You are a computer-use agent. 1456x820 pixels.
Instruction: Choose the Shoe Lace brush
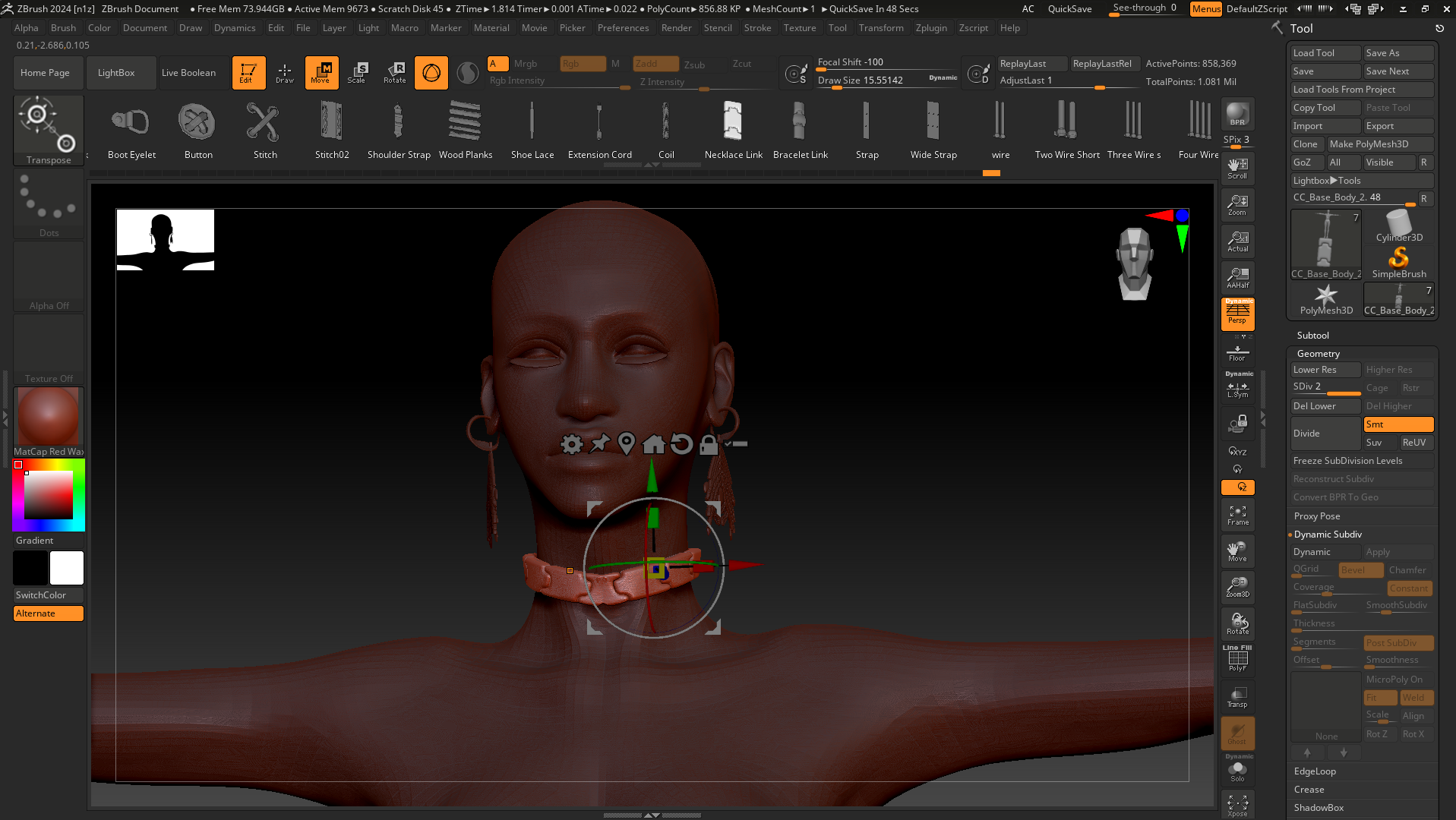pos(532,130)
